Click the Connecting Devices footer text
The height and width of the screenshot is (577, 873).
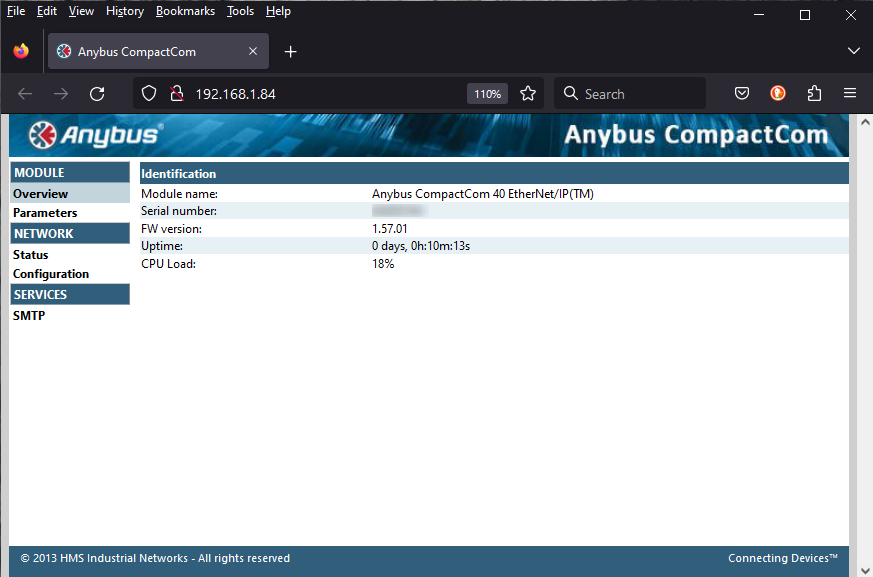[783, 558]
